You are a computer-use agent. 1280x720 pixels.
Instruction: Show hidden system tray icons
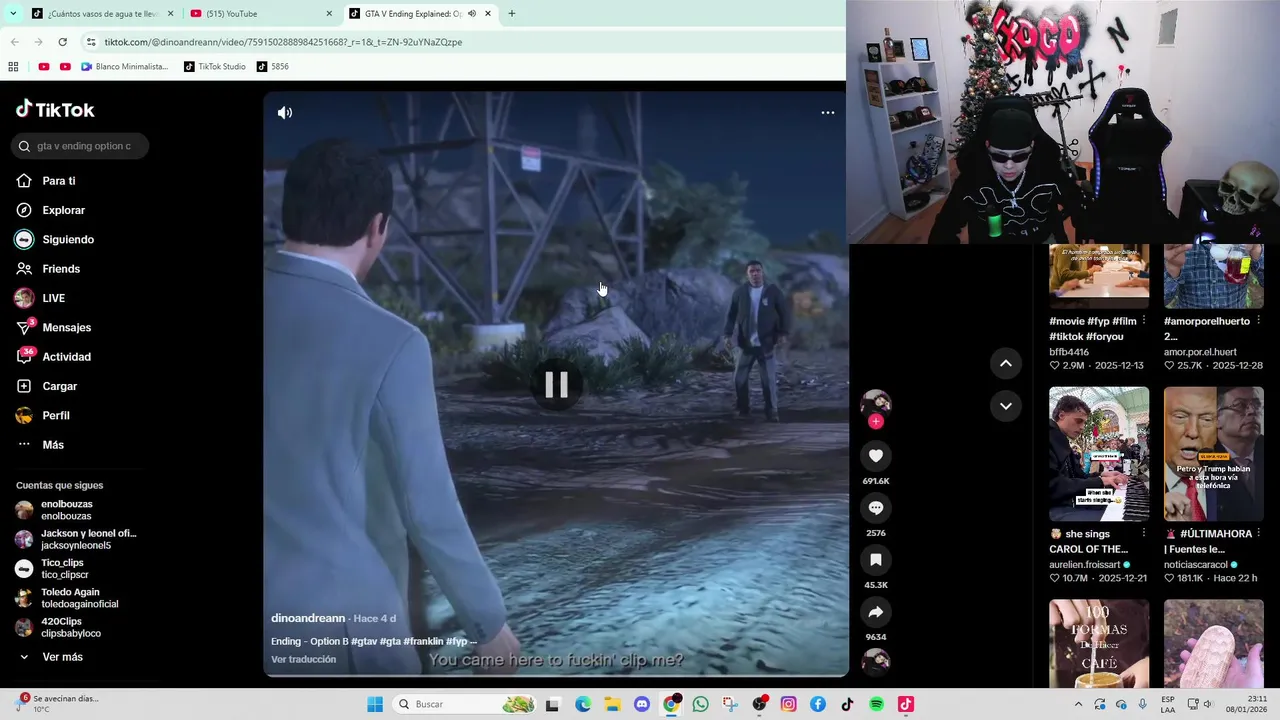[1078, 704]
